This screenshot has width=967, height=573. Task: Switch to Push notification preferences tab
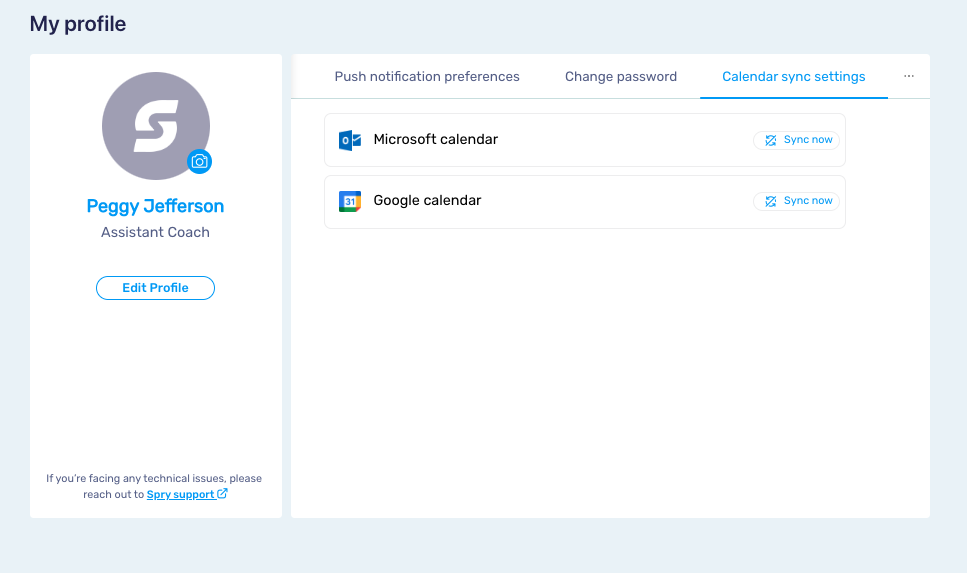pyautogui.click(x=427, y=76)
